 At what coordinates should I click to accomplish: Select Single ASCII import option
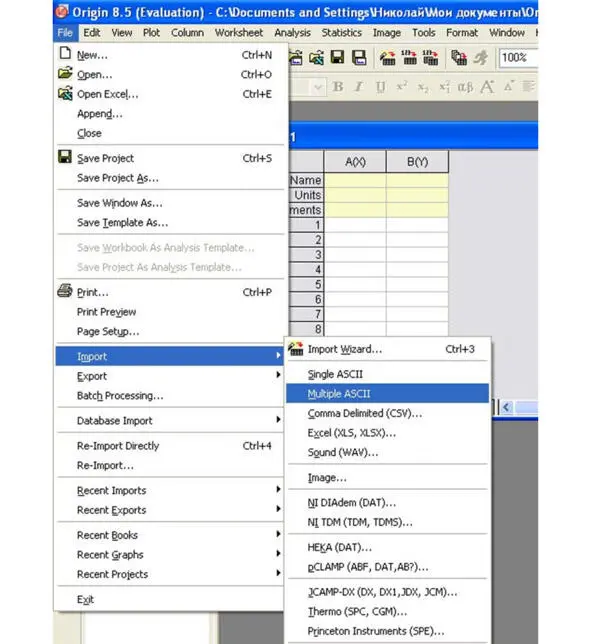tap(387, 374)
